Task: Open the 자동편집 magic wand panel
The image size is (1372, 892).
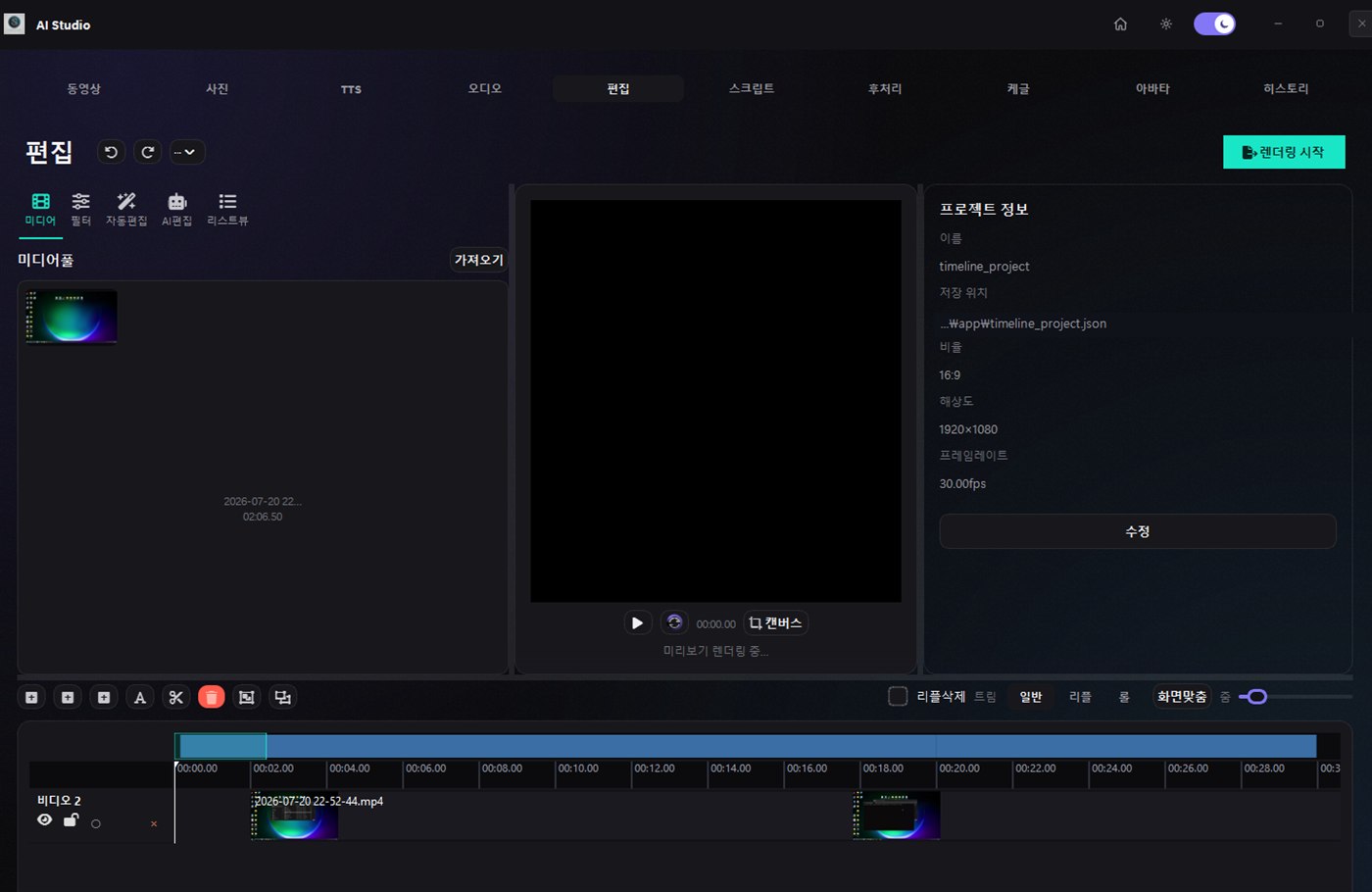Action: [126, 210]
